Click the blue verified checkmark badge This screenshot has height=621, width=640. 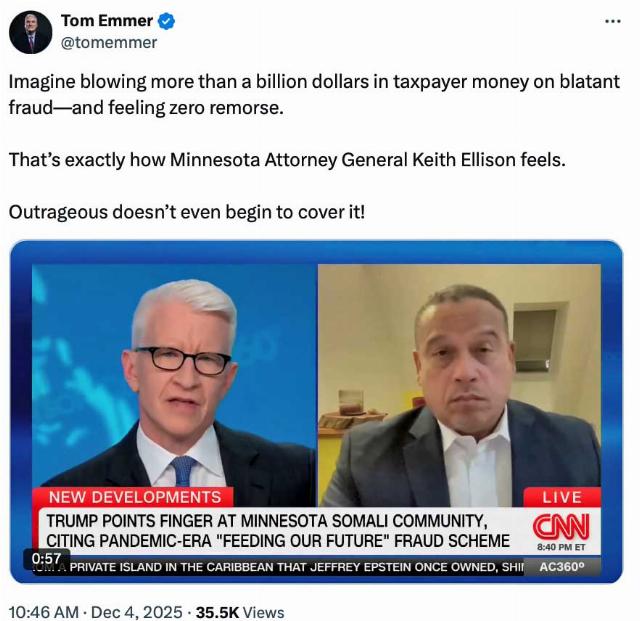(167, 21)
